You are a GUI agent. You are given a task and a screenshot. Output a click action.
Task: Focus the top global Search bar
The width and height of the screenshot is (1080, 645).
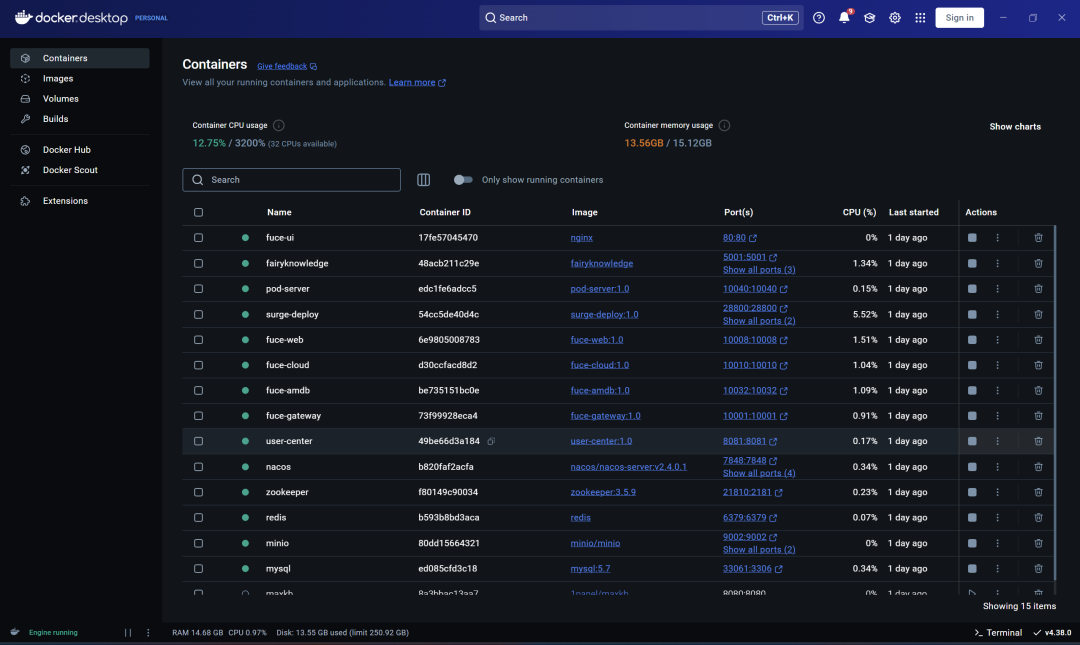[641, 18]
